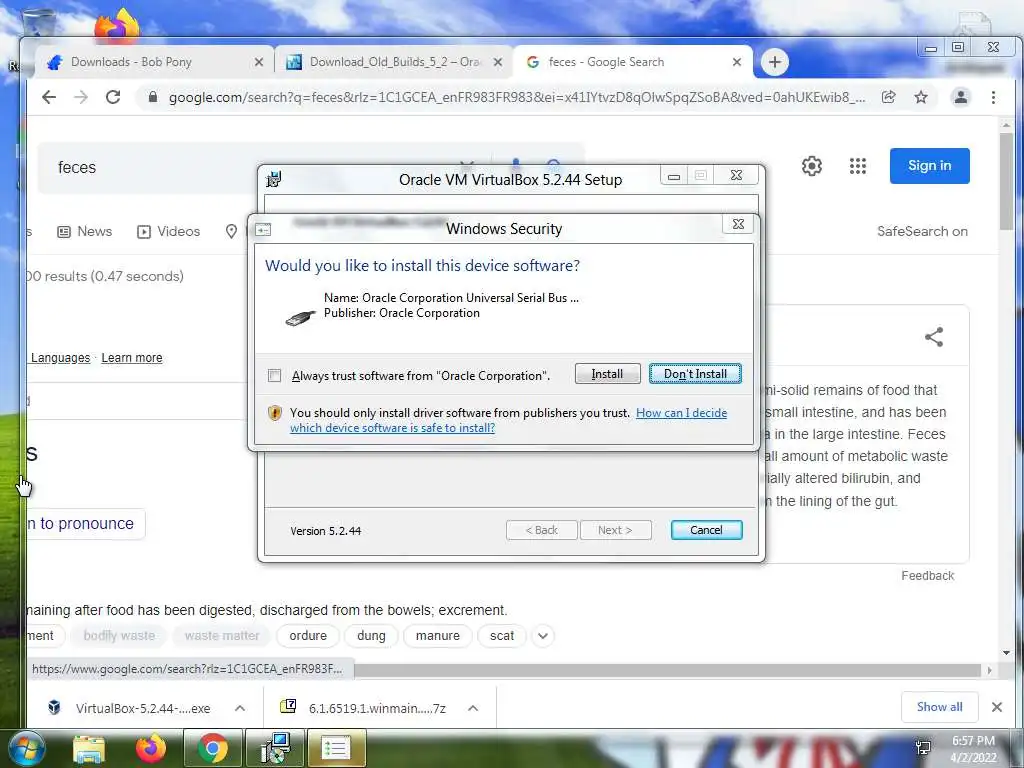Viewport: 1024px width, 768px height.
Task: Open the Languages link
Action: point(60,358)
